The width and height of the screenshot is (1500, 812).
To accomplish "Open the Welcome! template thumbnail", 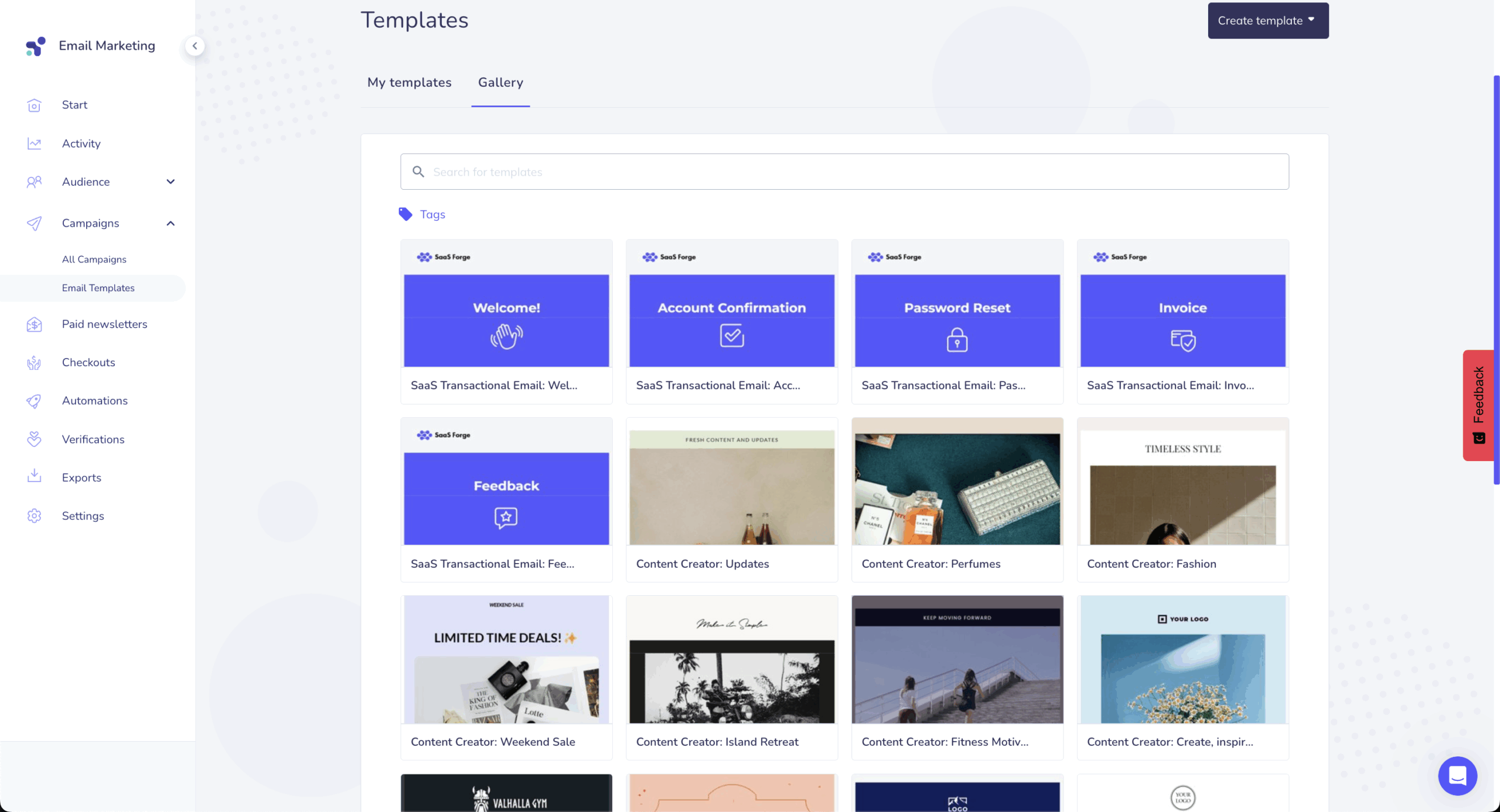I will (506, 303).
